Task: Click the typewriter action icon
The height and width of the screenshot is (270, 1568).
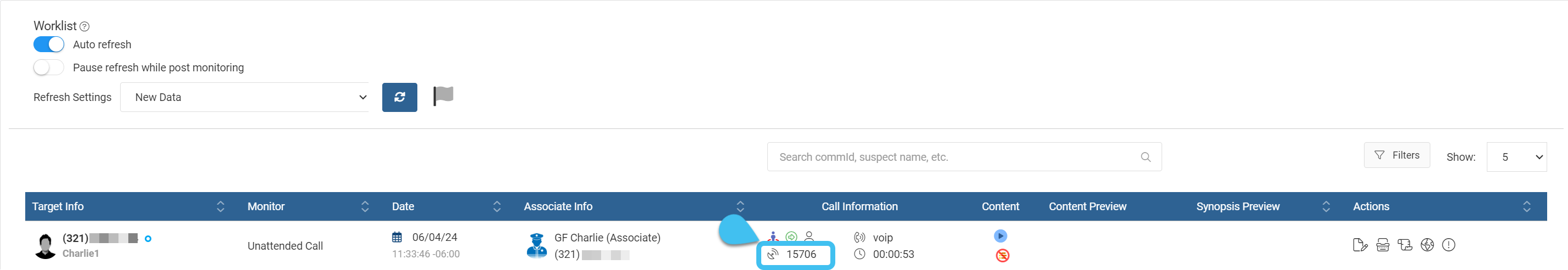Action: (x=1382, y=245)
